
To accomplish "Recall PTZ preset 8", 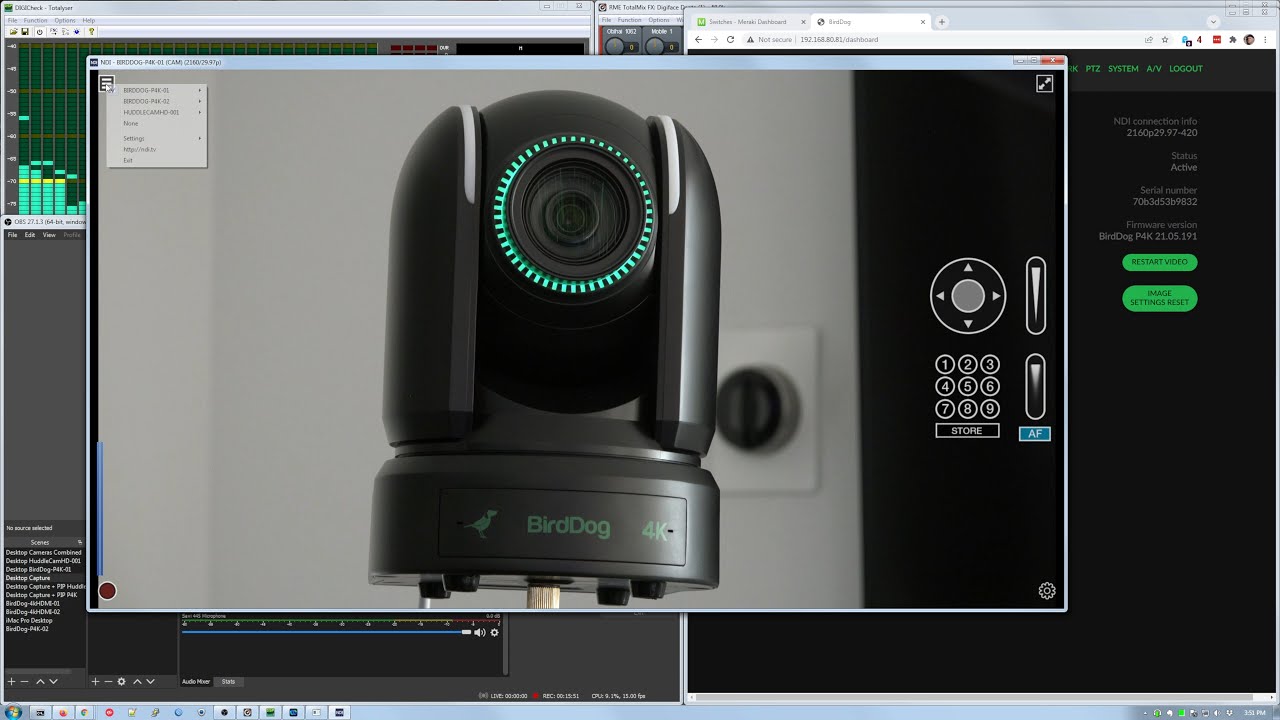I will coord(968,409).
